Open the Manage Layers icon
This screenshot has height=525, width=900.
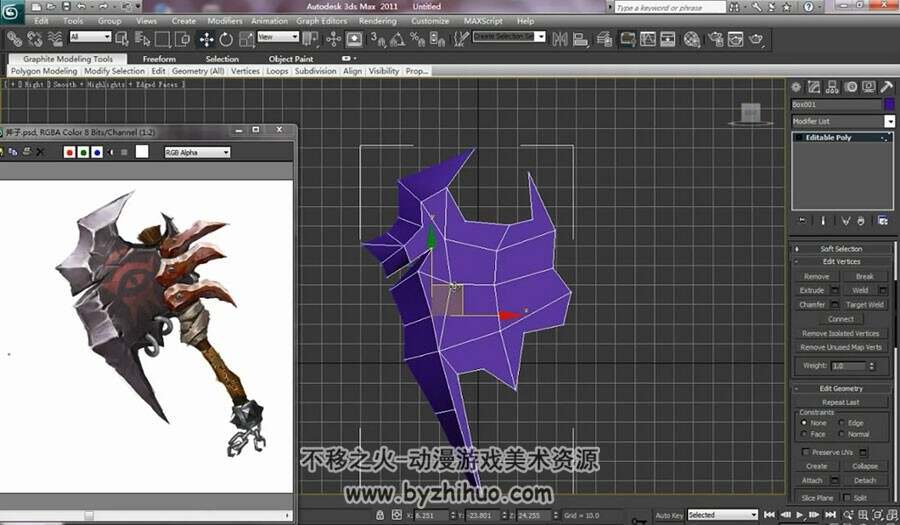point(604,39)
